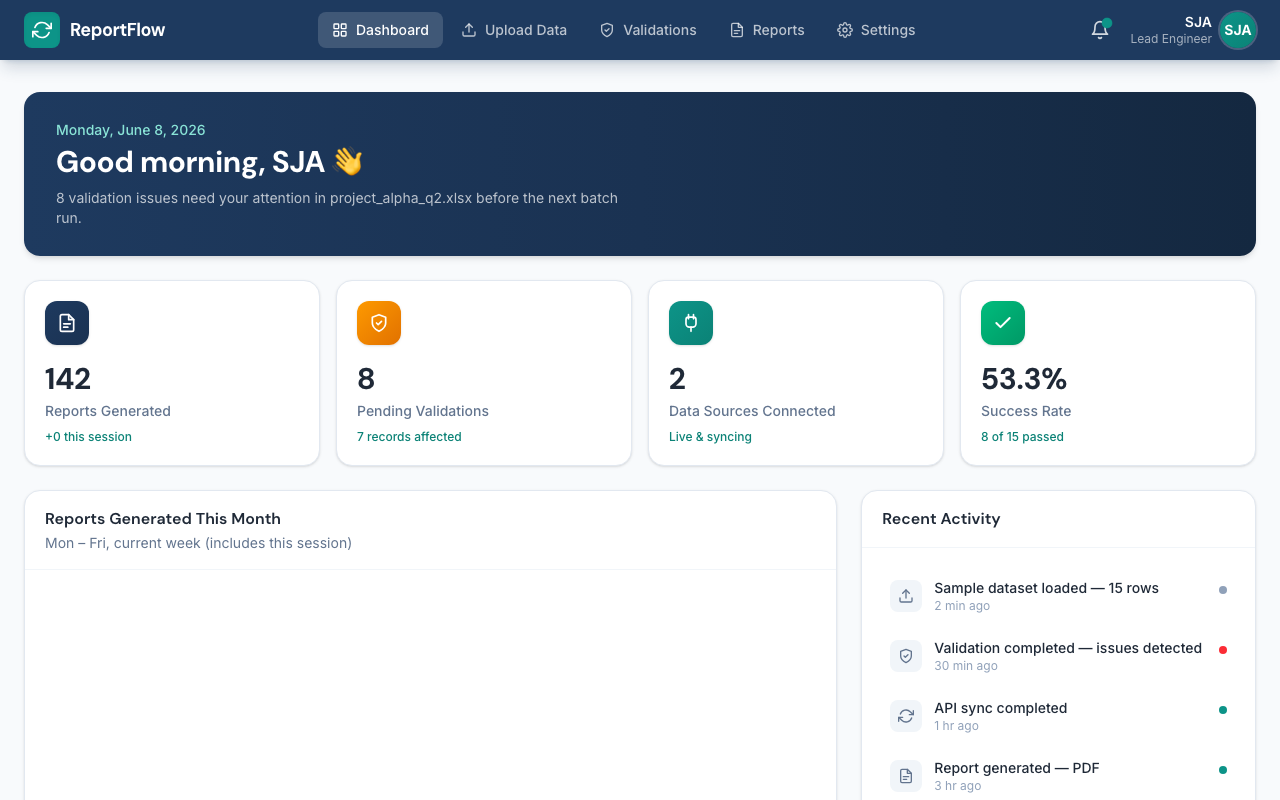Screen dimensions: 1280x800
Task: Select the API sync completed entry
Action: (x=1058, y=716)
